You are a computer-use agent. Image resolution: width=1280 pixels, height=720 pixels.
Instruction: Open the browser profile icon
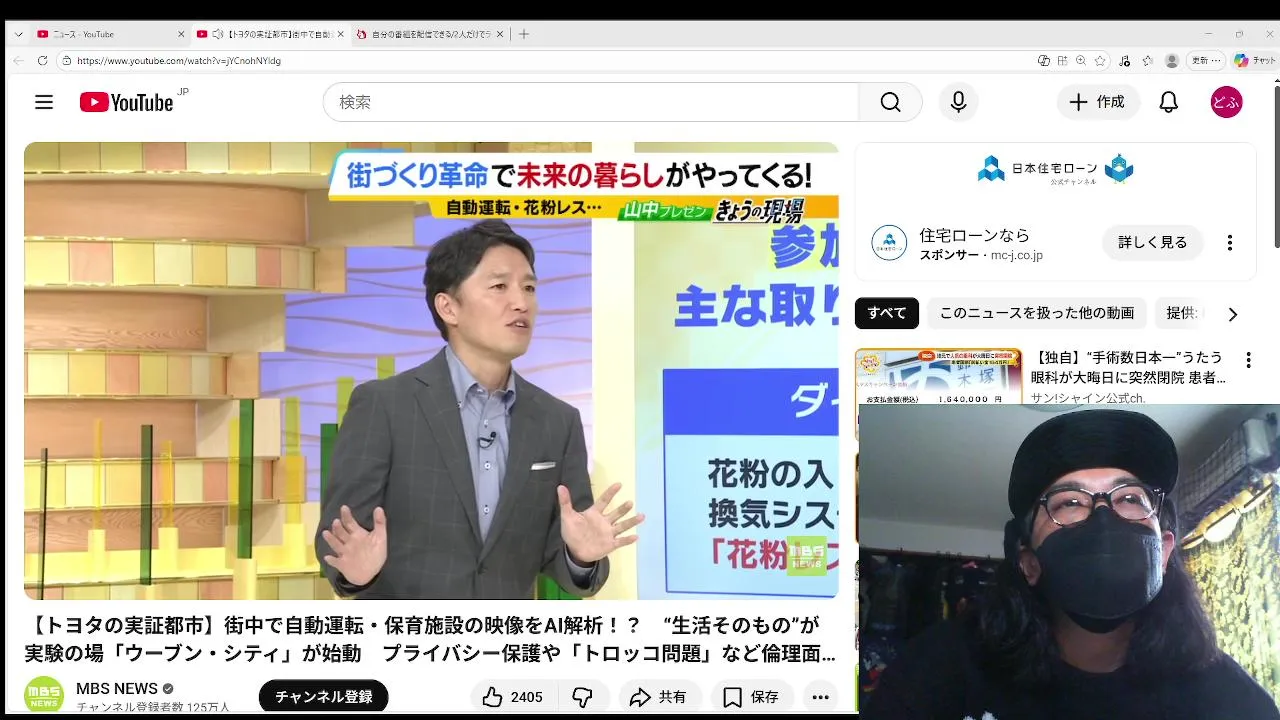click(1172, 60)
